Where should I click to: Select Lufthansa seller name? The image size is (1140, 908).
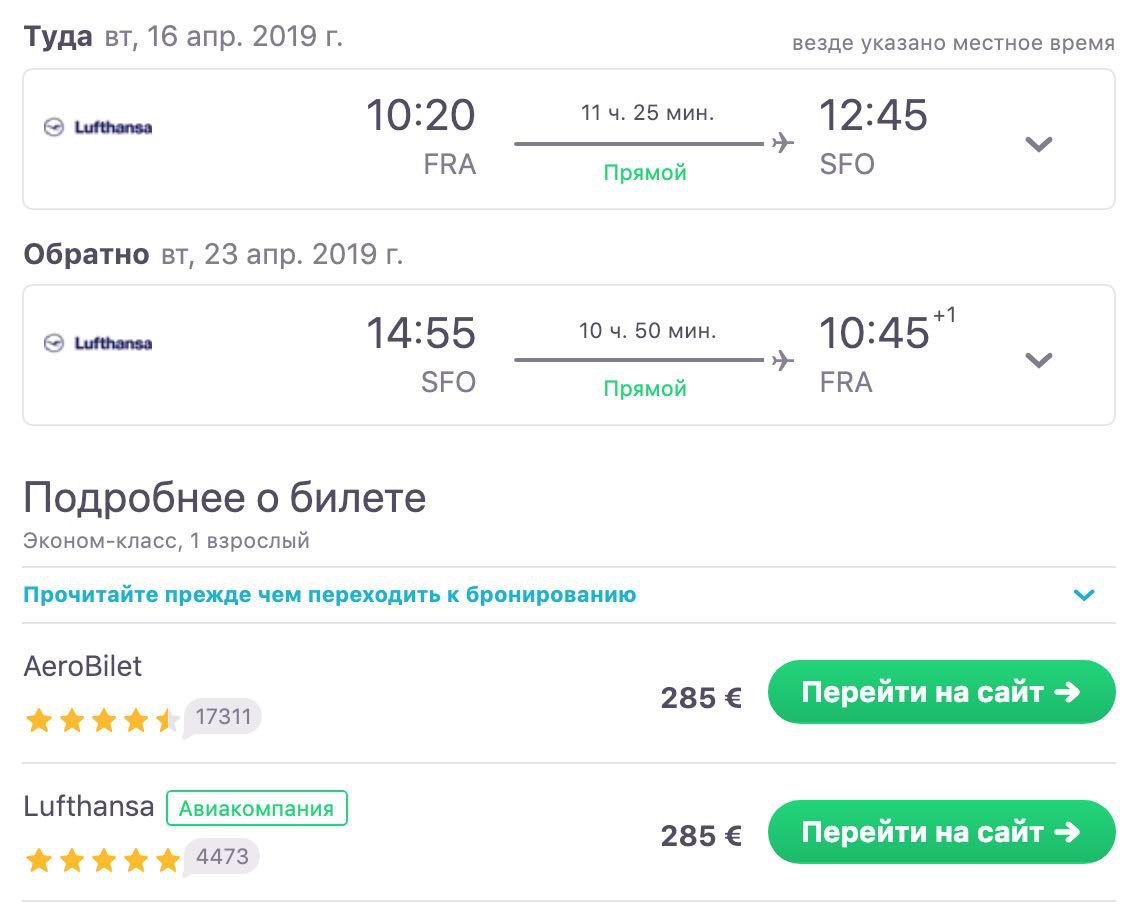(x=89, y=807)
